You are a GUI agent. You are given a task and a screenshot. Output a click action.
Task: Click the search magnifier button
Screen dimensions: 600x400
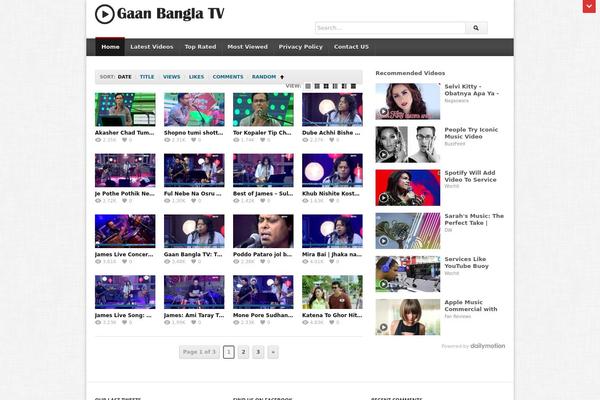pyautogui.click(x=476, y=28)
